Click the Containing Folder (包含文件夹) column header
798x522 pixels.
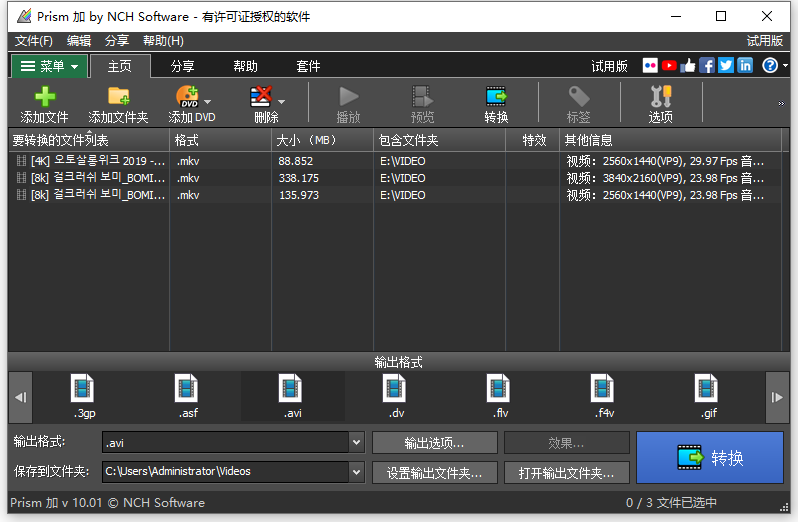pos(439,140)
